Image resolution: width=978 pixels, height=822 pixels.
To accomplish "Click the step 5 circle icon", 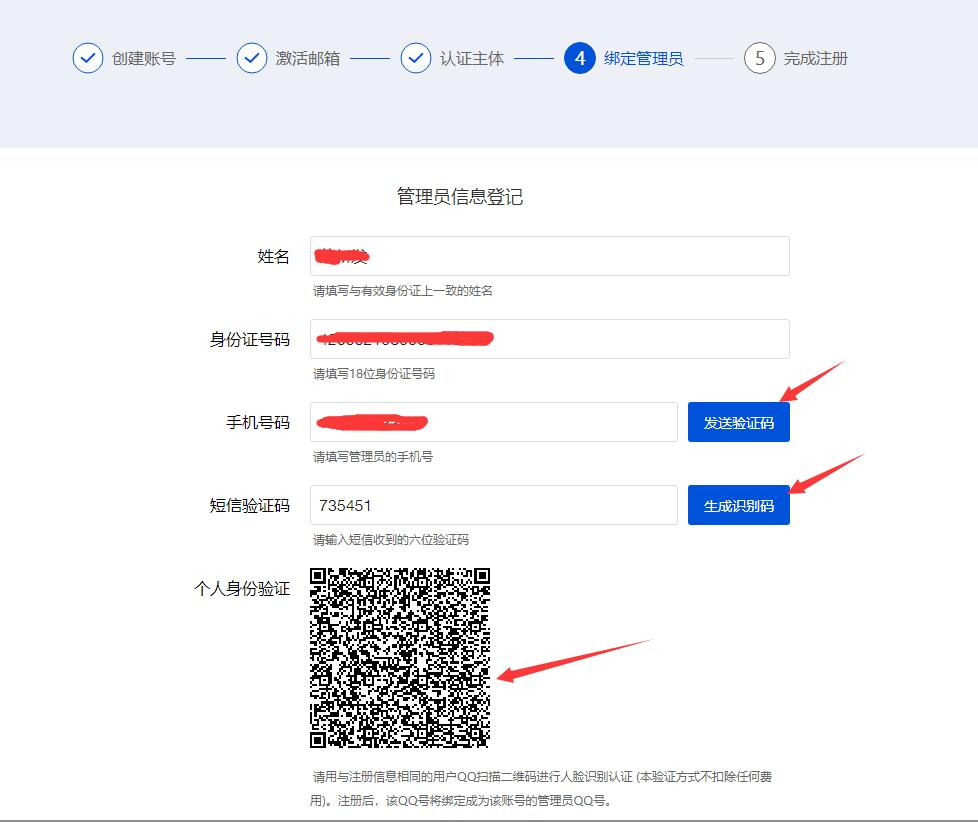I will 760,58.
